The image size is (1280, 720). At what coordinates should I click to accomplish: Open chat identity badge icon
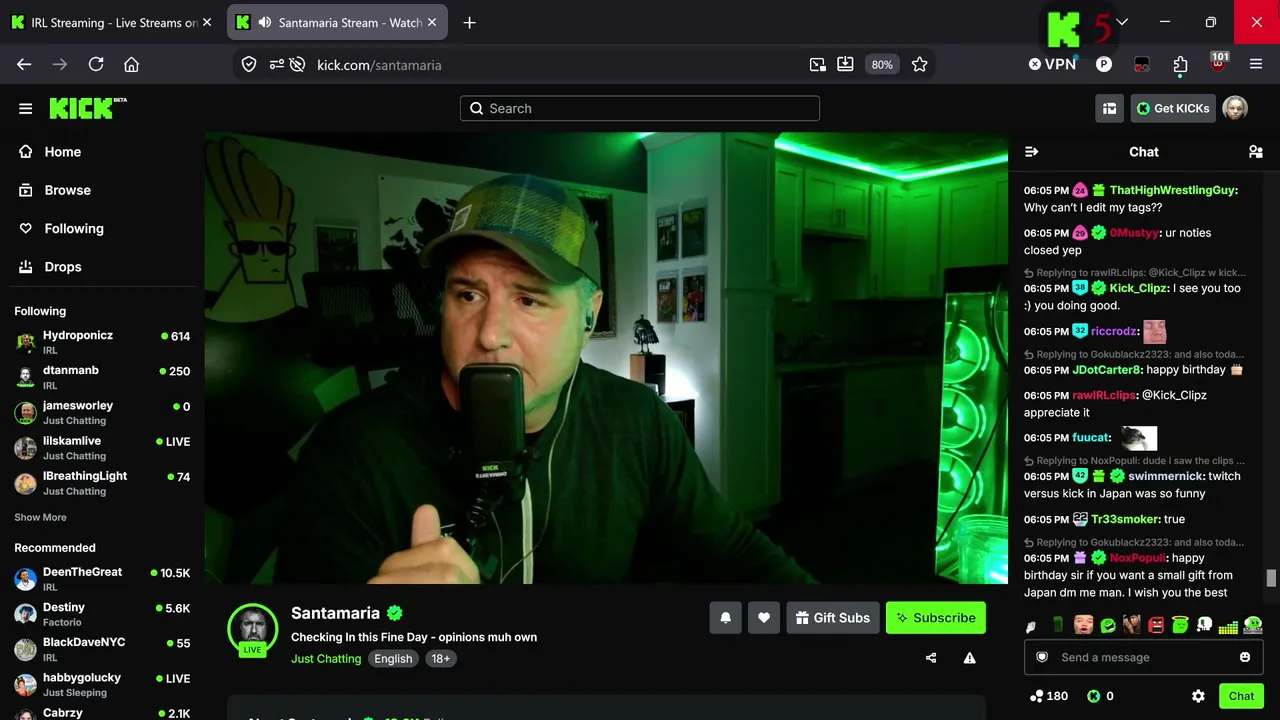pyautogui.click(x=1042, y=657)
